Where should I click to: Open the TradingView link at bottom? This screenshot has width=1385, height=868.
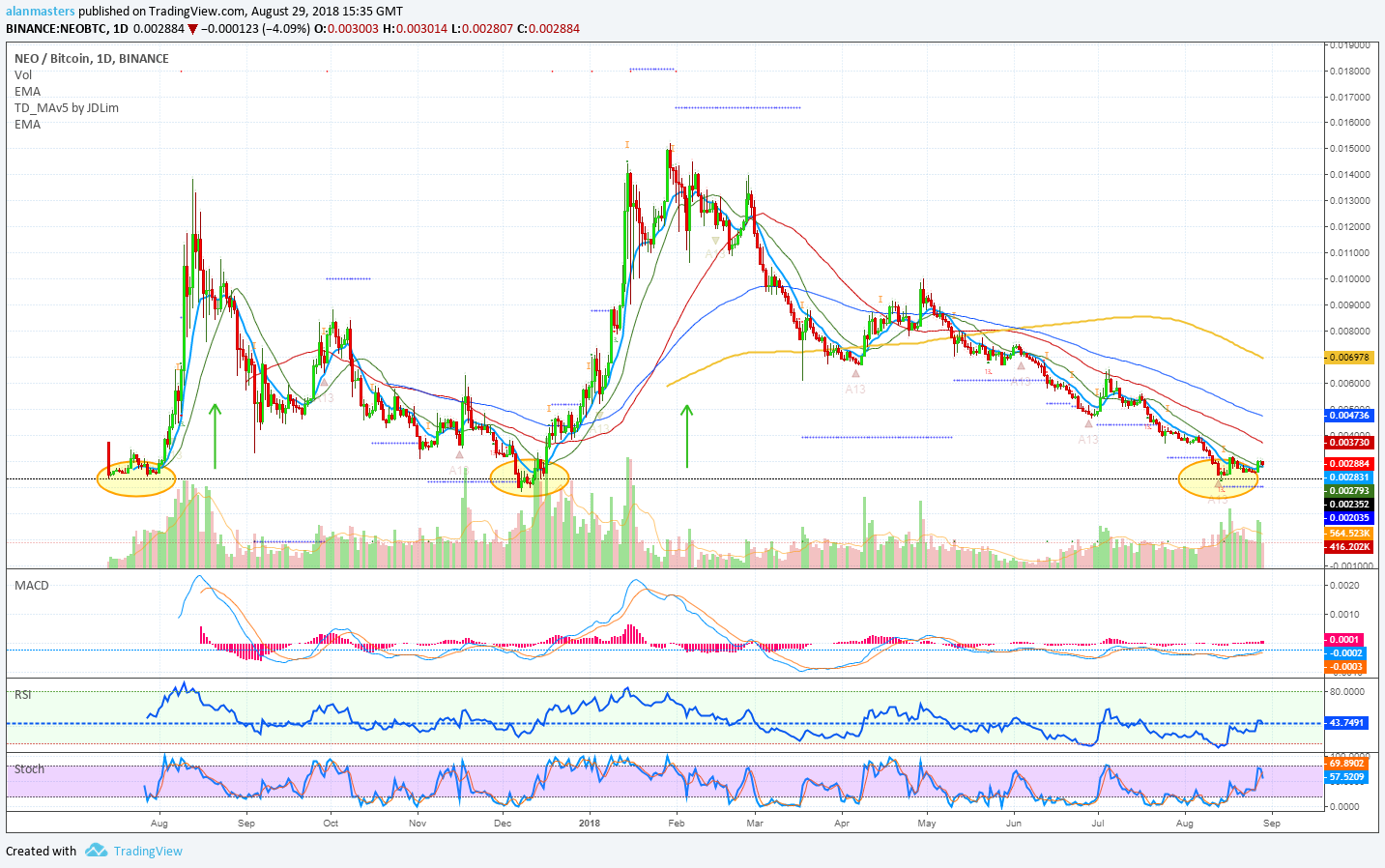(x=148, y=852)
